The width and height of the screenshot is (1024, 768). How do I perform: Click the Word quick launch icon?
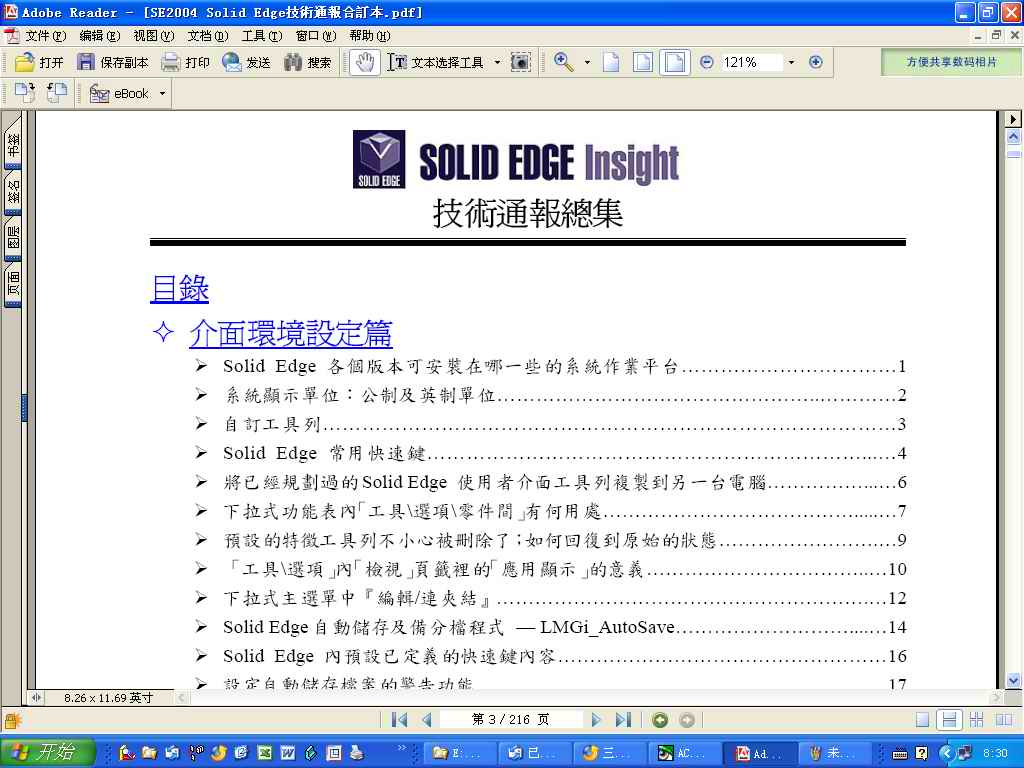[x=288, y=753]
